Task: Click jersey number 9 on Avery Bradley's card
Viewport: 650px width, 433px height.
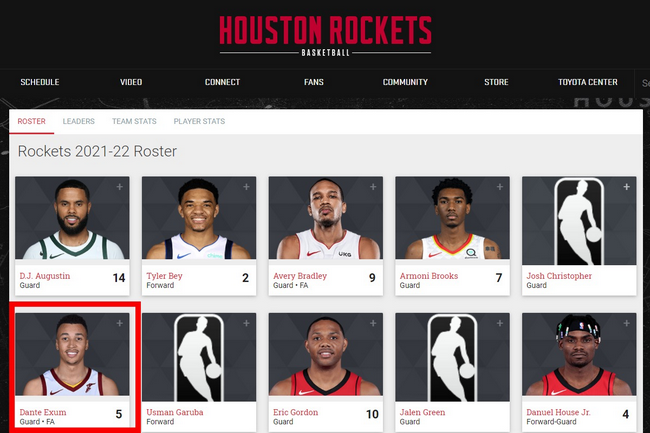Action: point(372,278)
